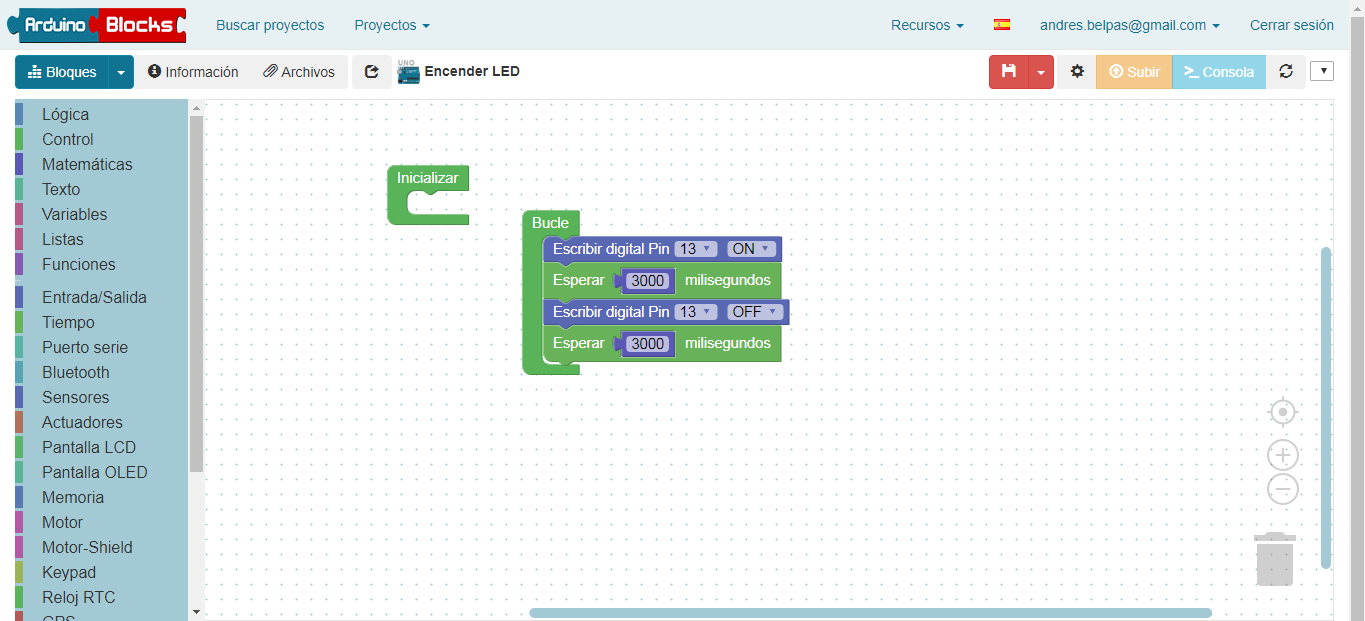
Task: Click the trash can icon
Action: (1275, 559)
